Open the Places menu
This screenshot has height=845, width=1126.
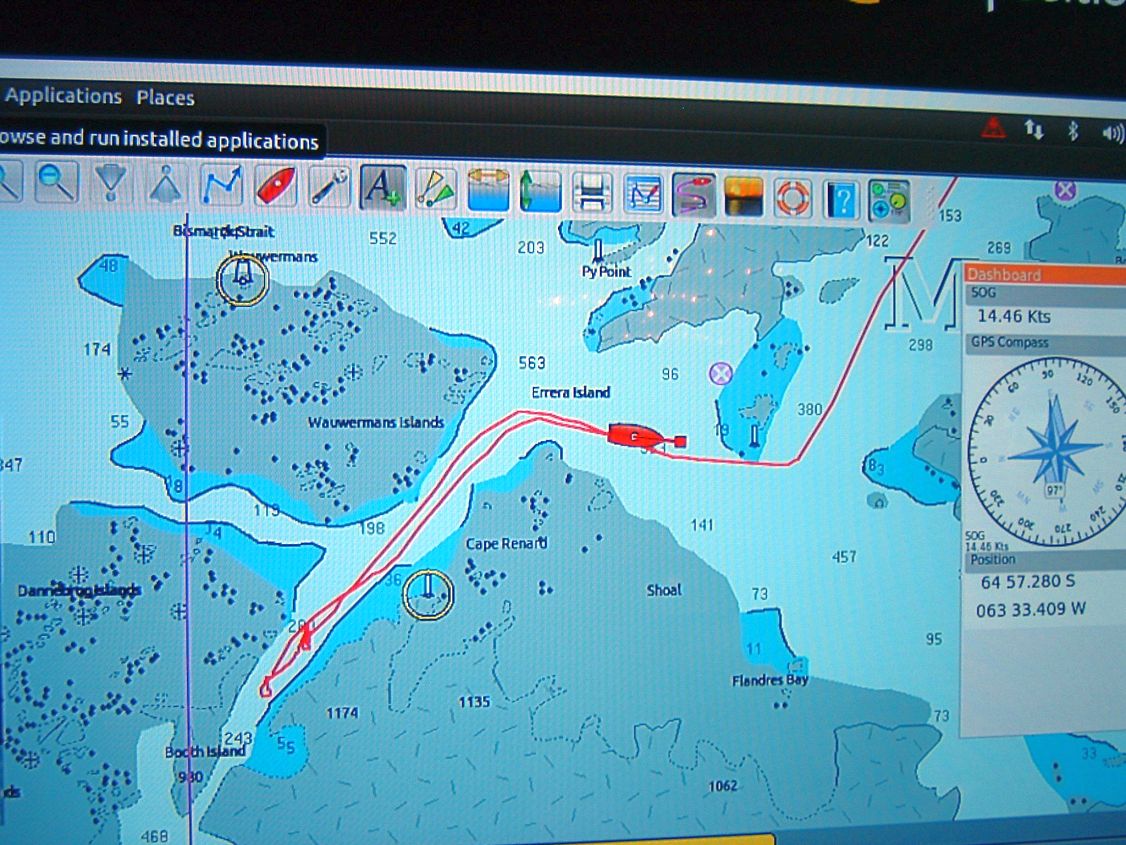pos(165,98)
